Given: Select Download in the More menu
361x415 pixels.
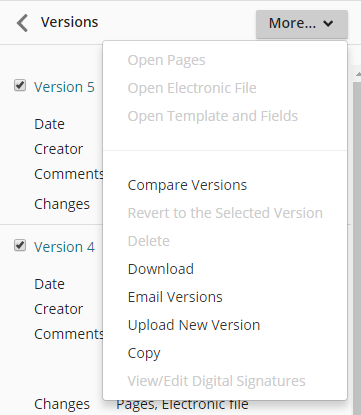Looking at the screenshot, I should (161, 269).
